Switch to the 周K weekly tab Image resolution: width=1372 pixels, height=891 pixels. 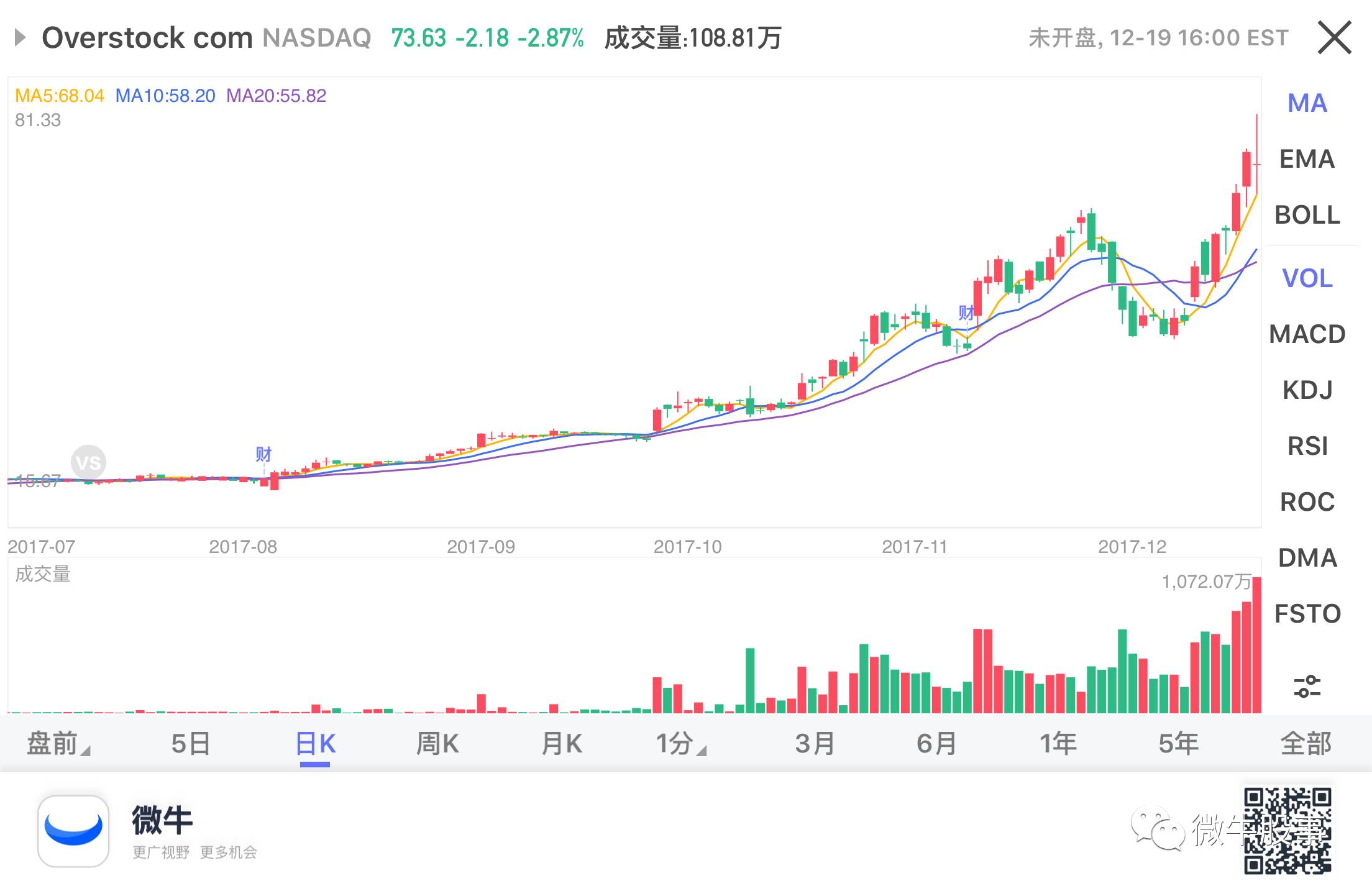point(437,744)
